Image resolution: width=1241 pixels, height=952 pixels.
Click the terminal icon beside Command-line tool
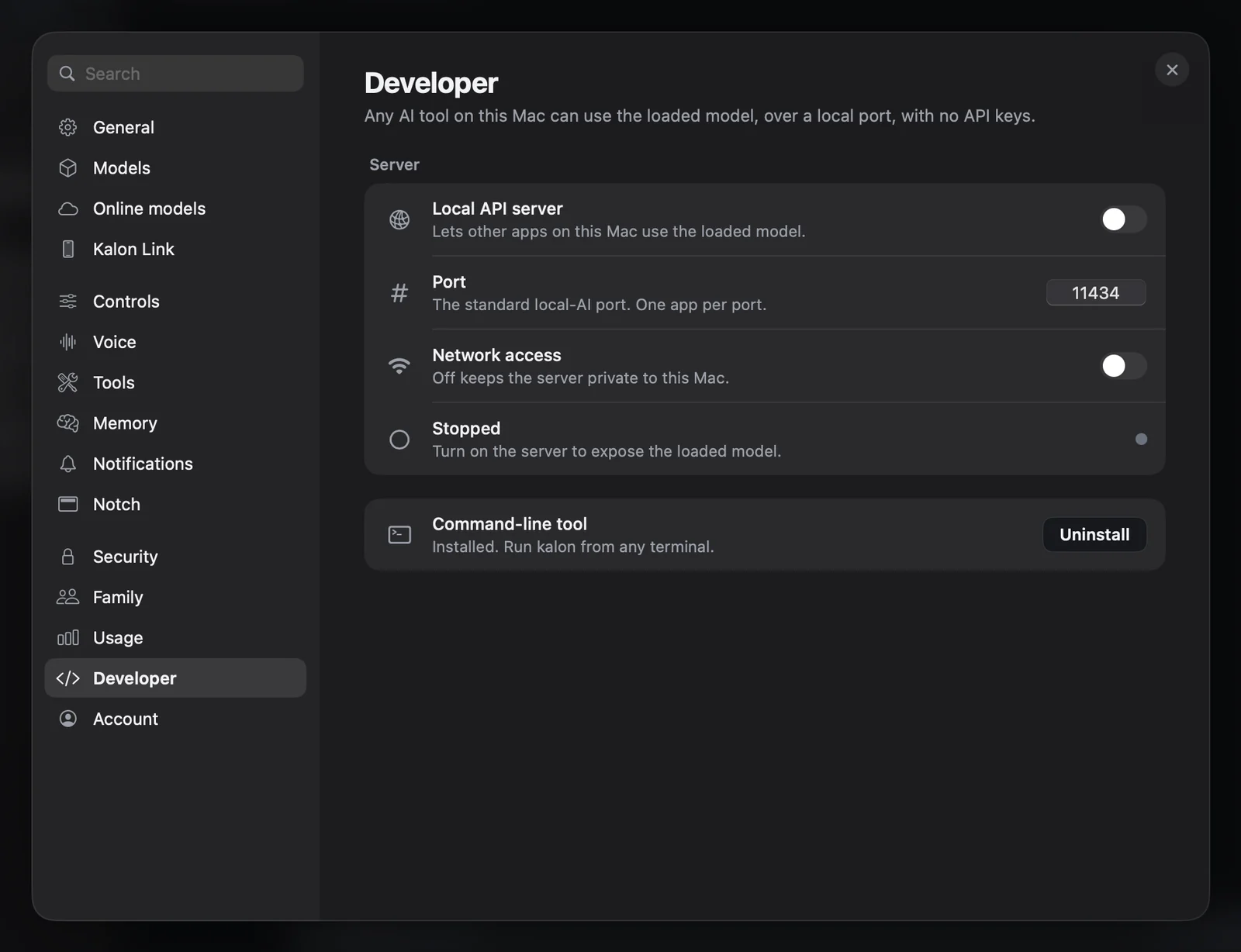(x=399, y=535)
